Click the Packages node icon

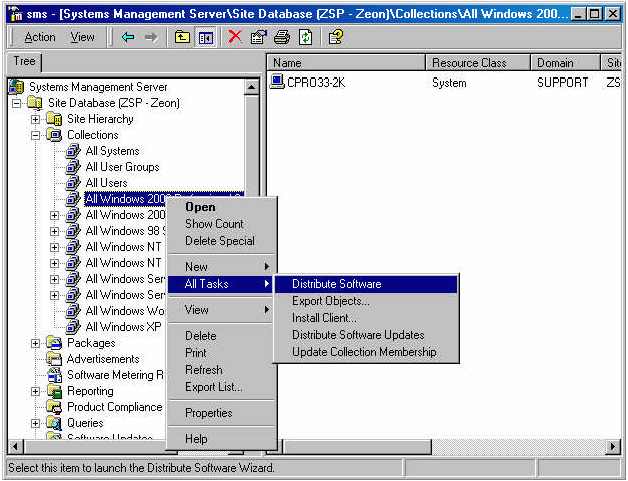click(54, 343)
